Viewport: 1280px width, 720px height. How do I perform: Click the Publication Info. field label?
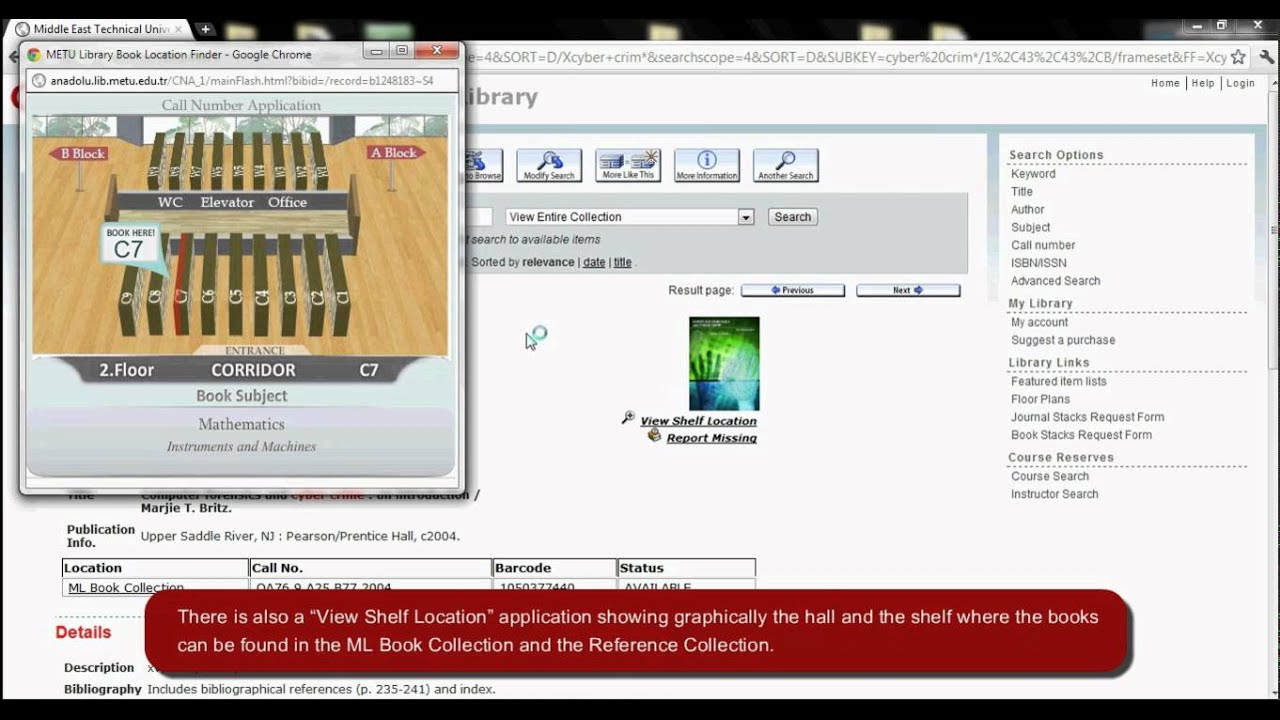[100, 536]
